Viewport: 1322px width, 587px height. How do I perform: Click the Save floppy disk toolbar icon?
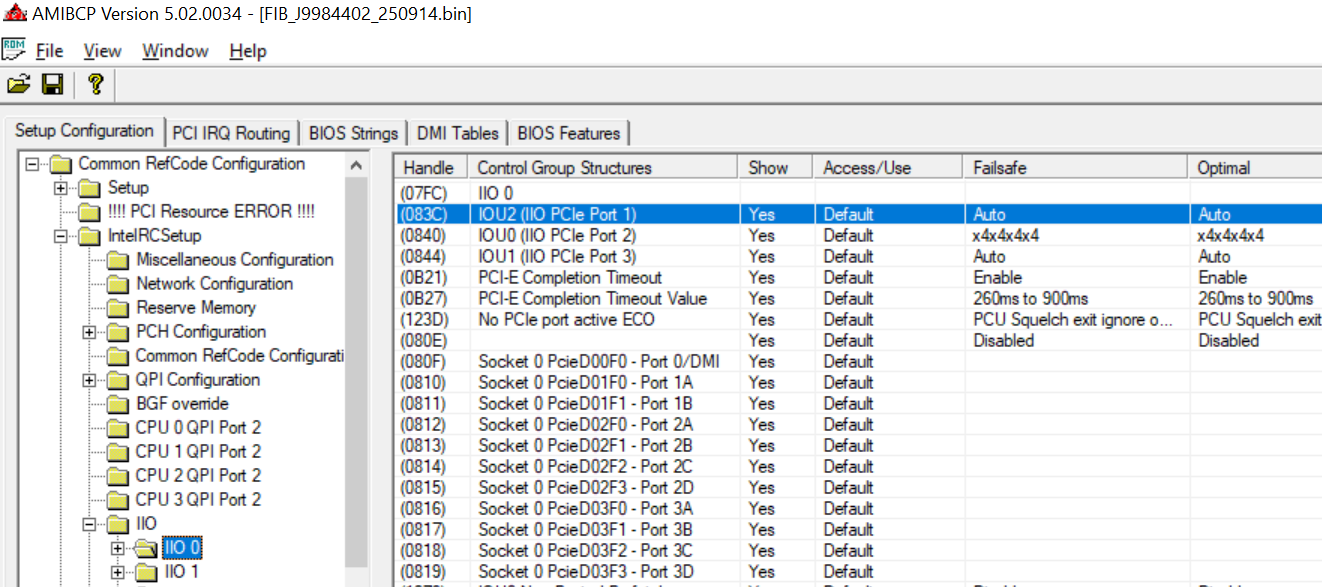52,84
